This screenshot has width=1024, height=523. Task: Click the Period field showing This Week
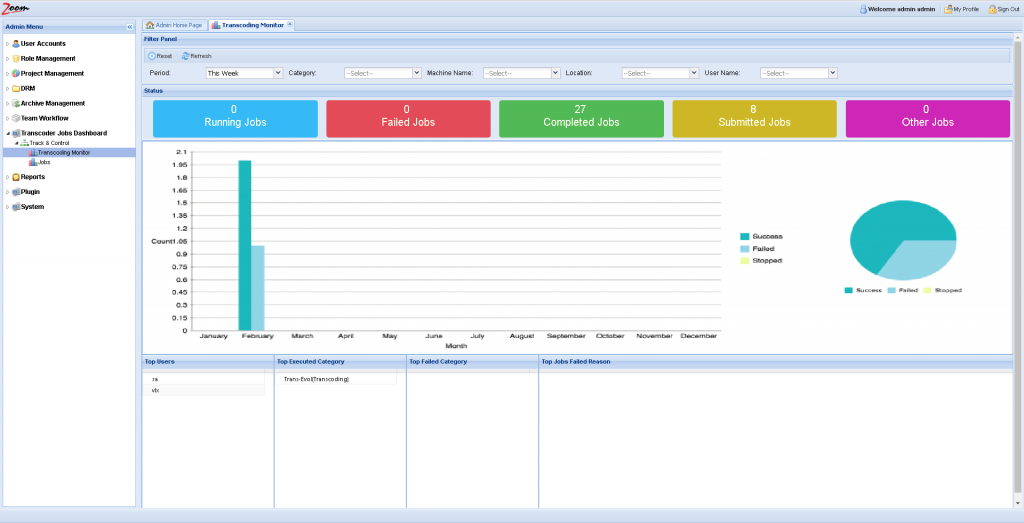click(x=240, y=73)
